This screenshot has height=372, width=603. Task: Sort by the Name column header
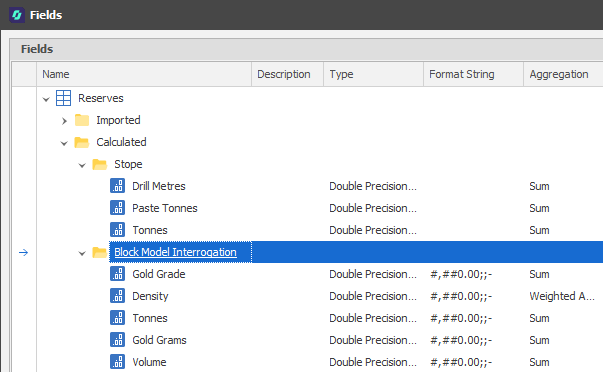(x=144, y=74)
